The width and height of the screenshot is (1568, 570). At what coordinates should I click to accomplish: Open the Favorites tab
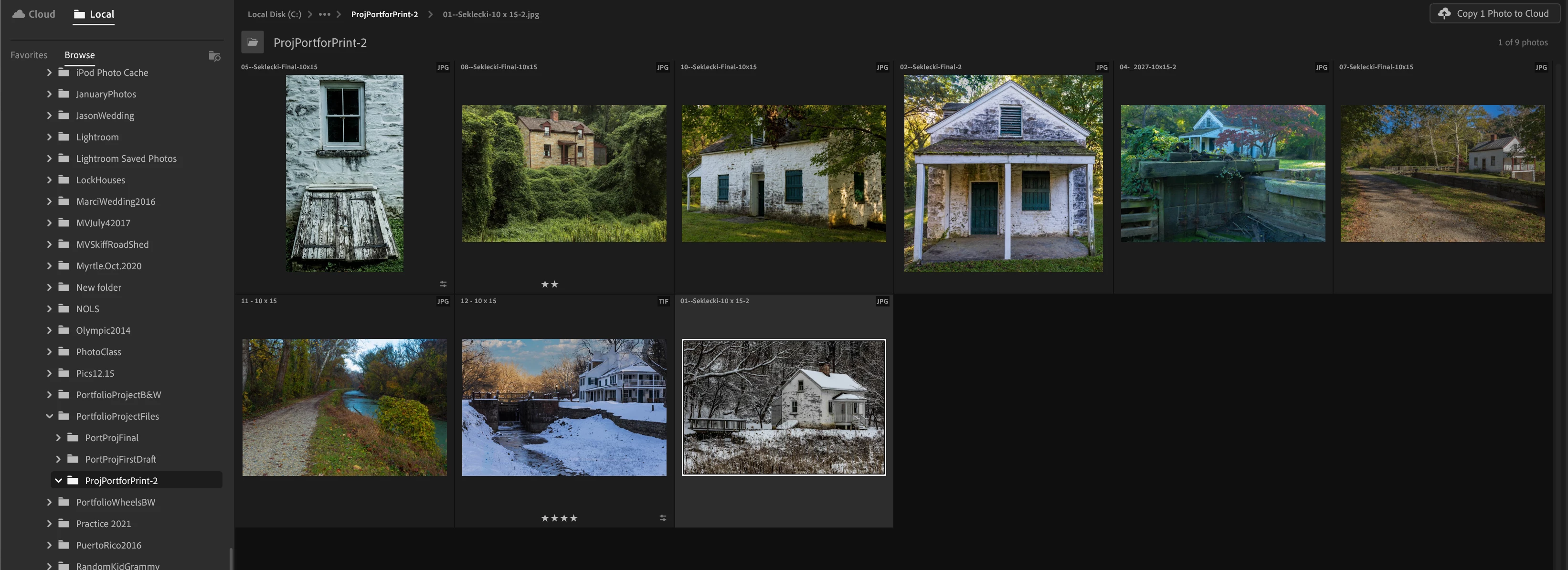tap(29, 55)
